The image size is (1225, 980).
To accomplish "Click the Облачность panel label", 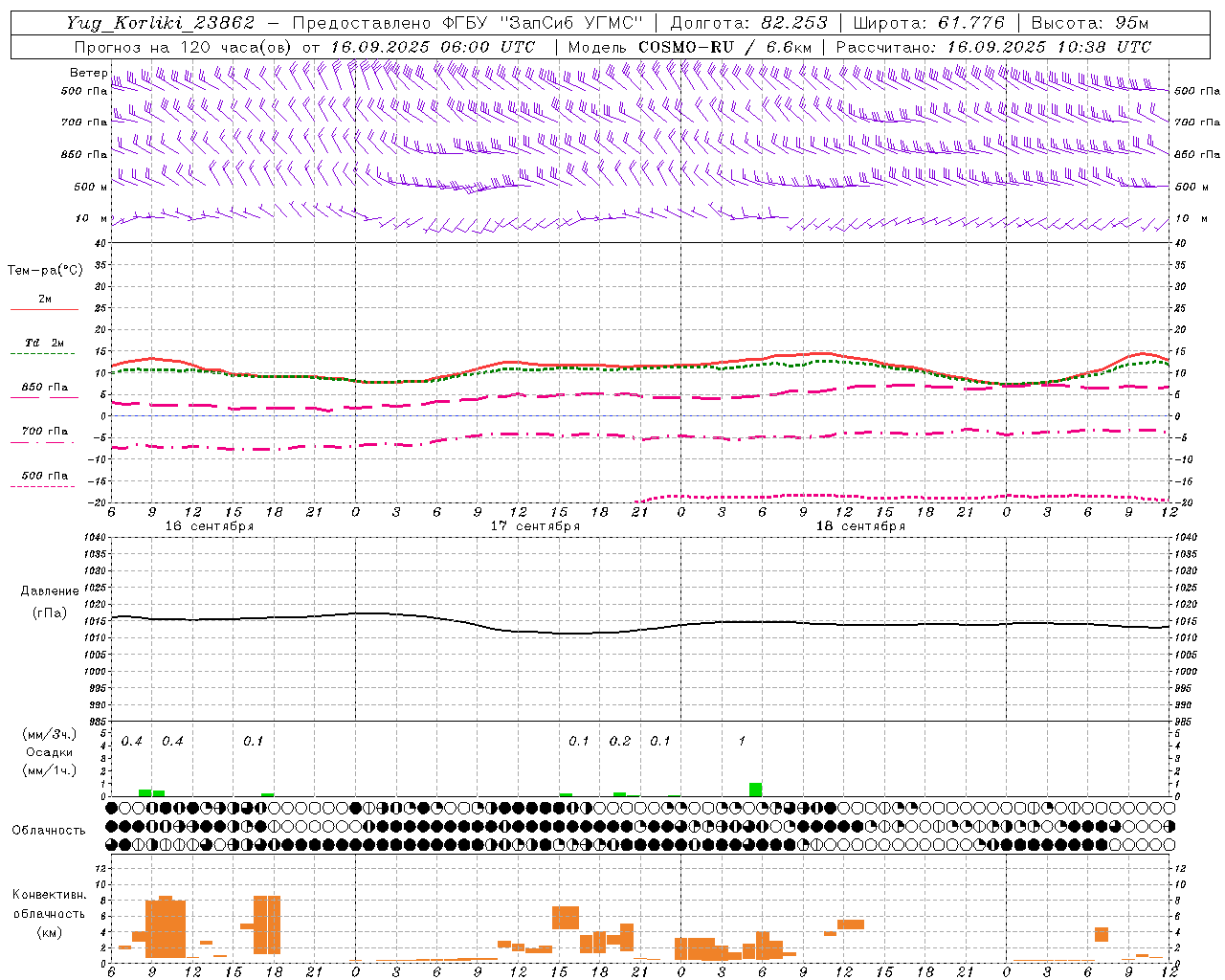I will [x=49, y=830].
